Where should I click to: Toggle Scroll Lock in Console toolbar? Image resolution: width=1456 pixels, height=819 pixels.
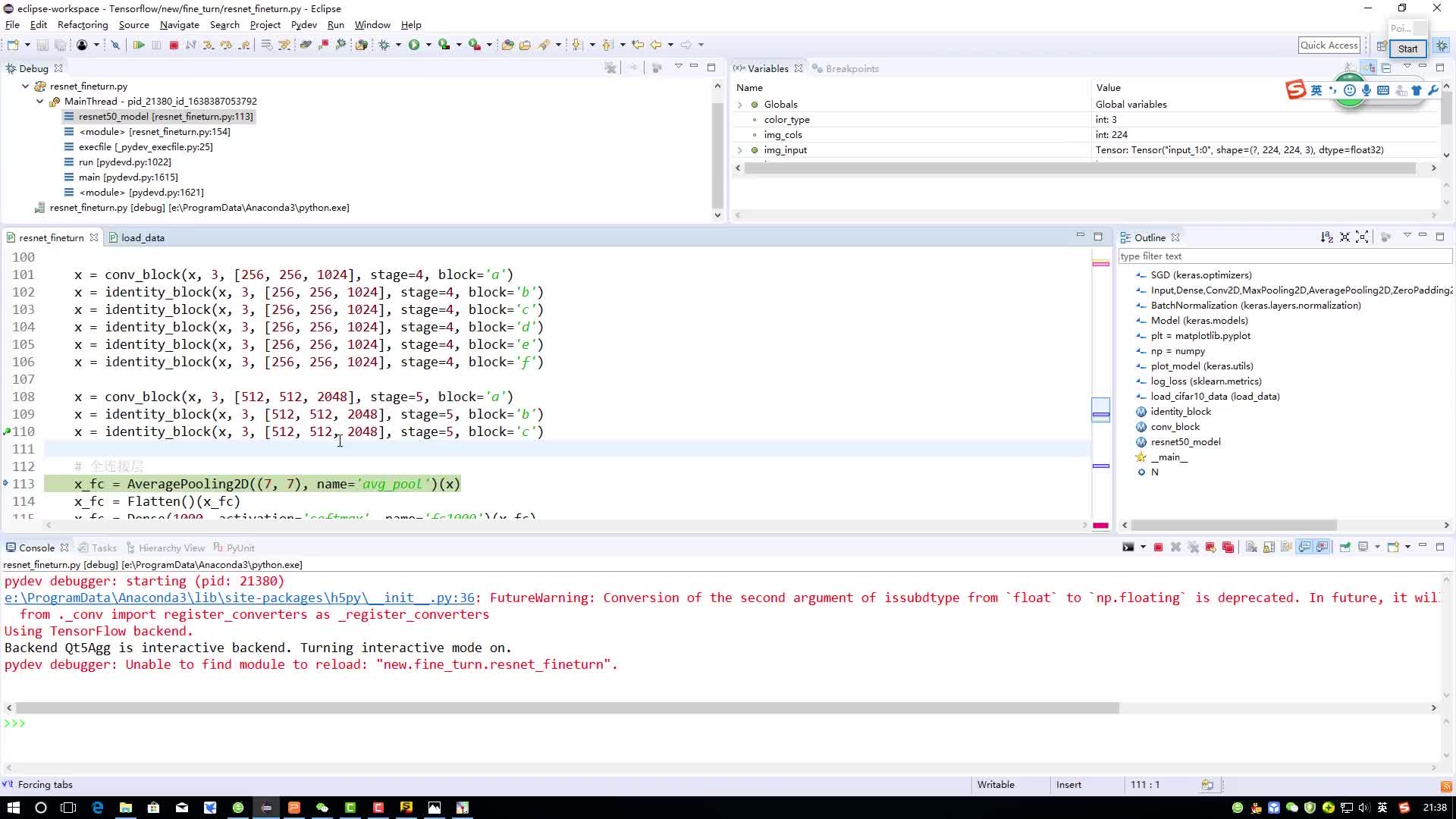pyautogui.click(x=1269, y=548)
